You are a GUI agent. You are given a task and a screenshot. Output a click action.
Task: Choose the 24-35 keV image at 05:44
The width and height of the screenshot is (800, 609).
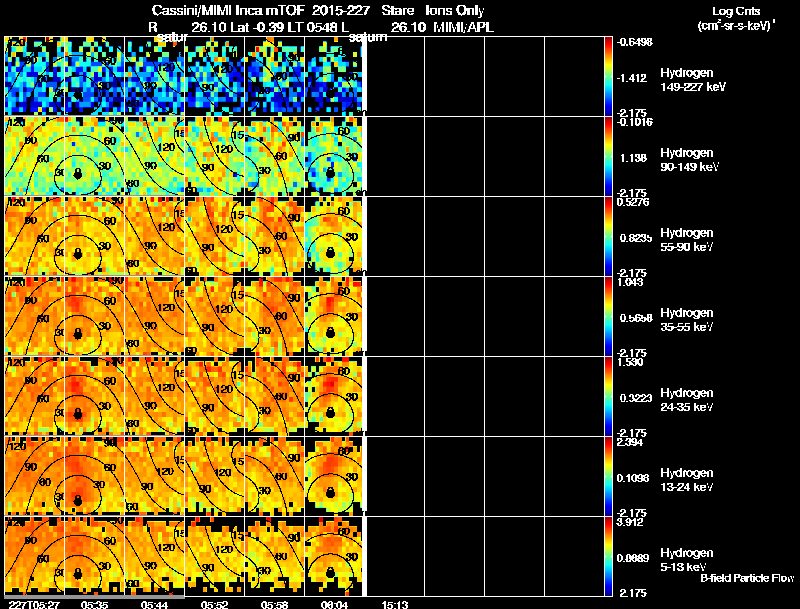(155, 396)
